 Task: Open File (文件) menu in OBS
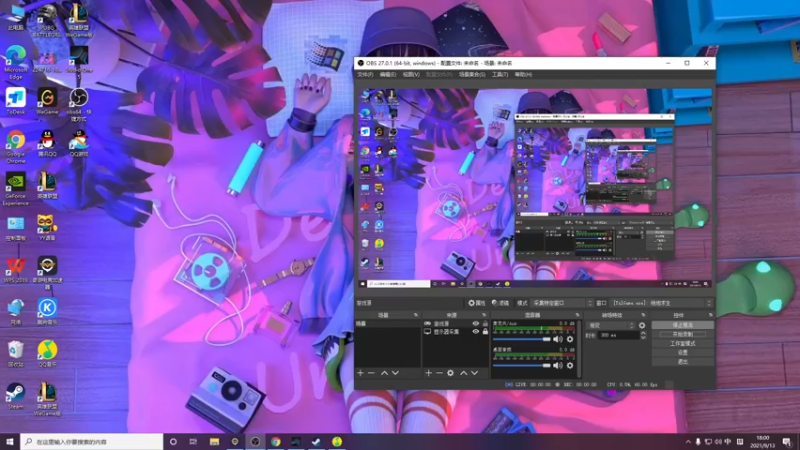click(365, 74)
